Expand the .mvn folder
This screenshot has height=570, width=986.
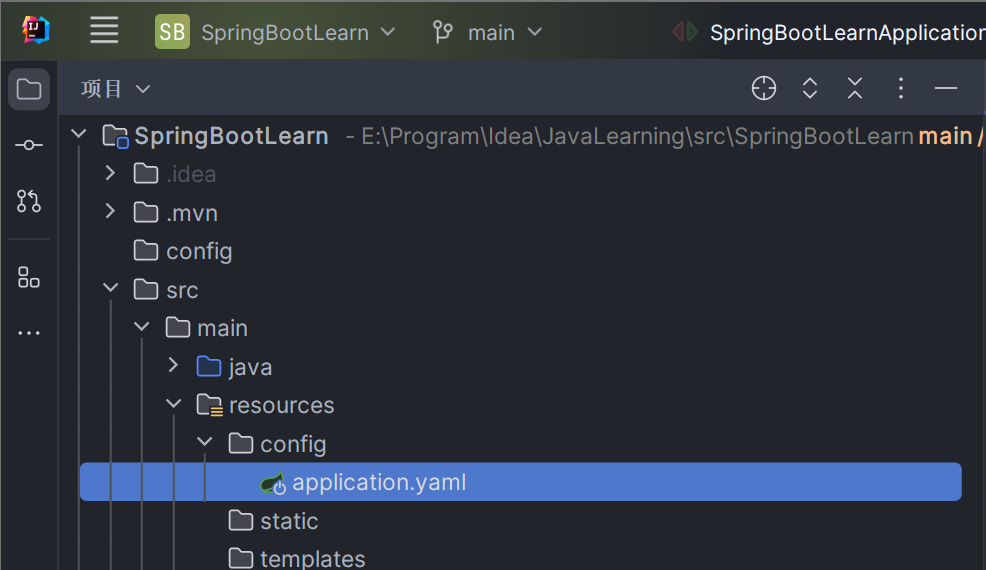coord(110,211)
